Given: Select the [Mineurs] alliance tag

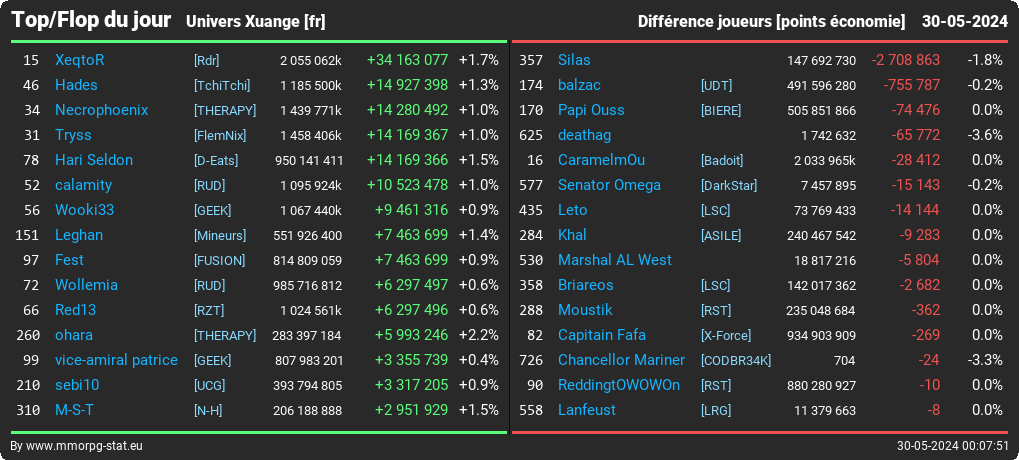Looking at the screenshot, I should [x=220, y=235].
